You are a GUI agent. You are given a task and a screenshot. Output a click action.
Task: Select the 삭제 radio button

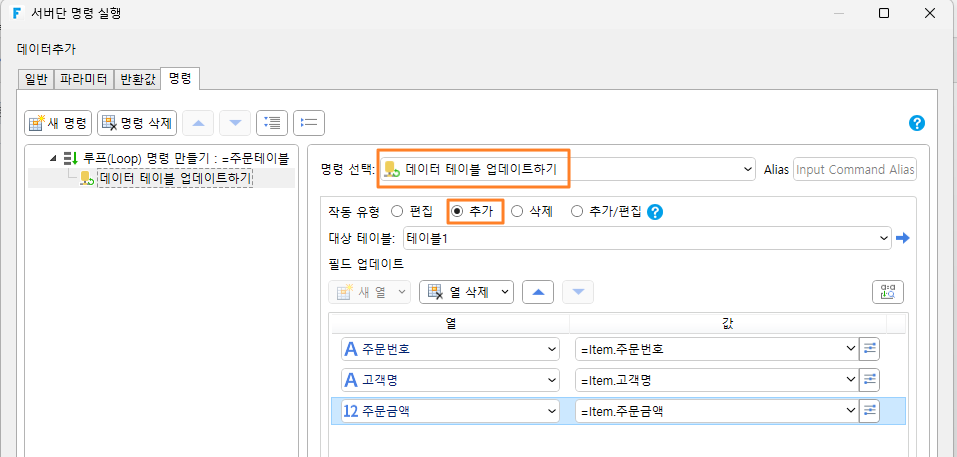point(532,212)
